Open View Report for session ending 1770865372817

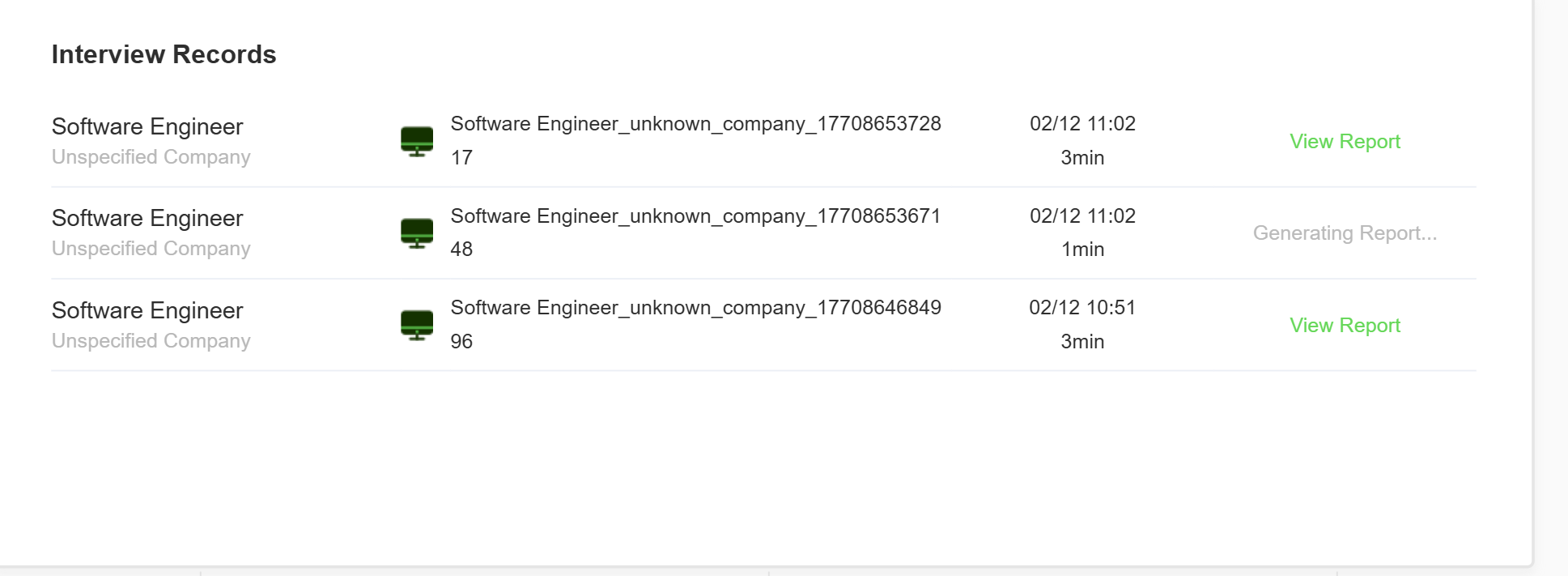point(1345,141)
